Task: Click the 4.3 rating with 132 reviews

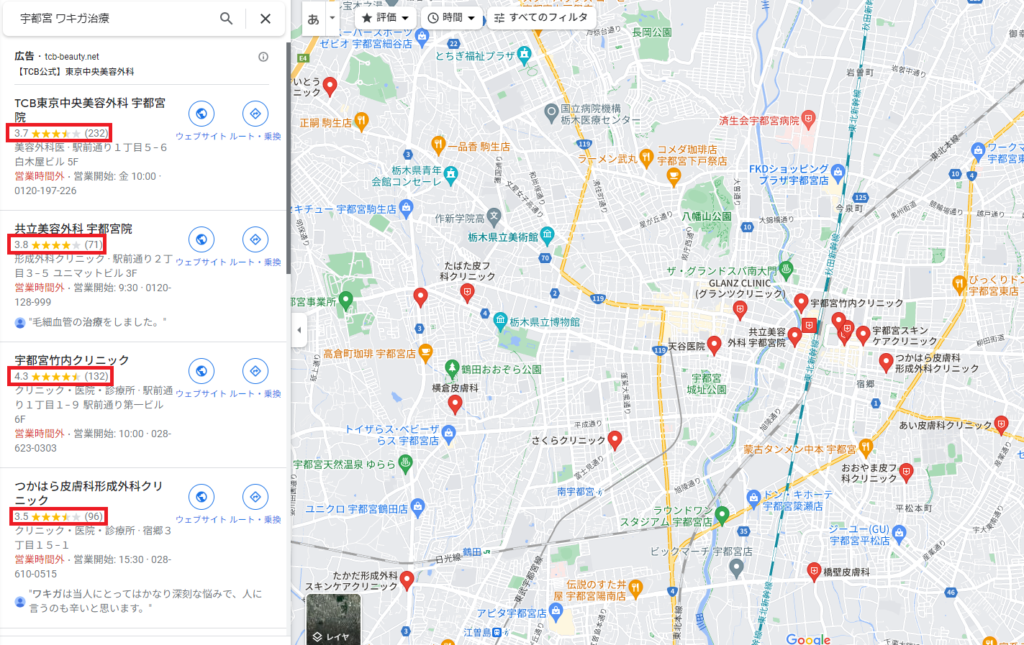Action: coord(61,377)
